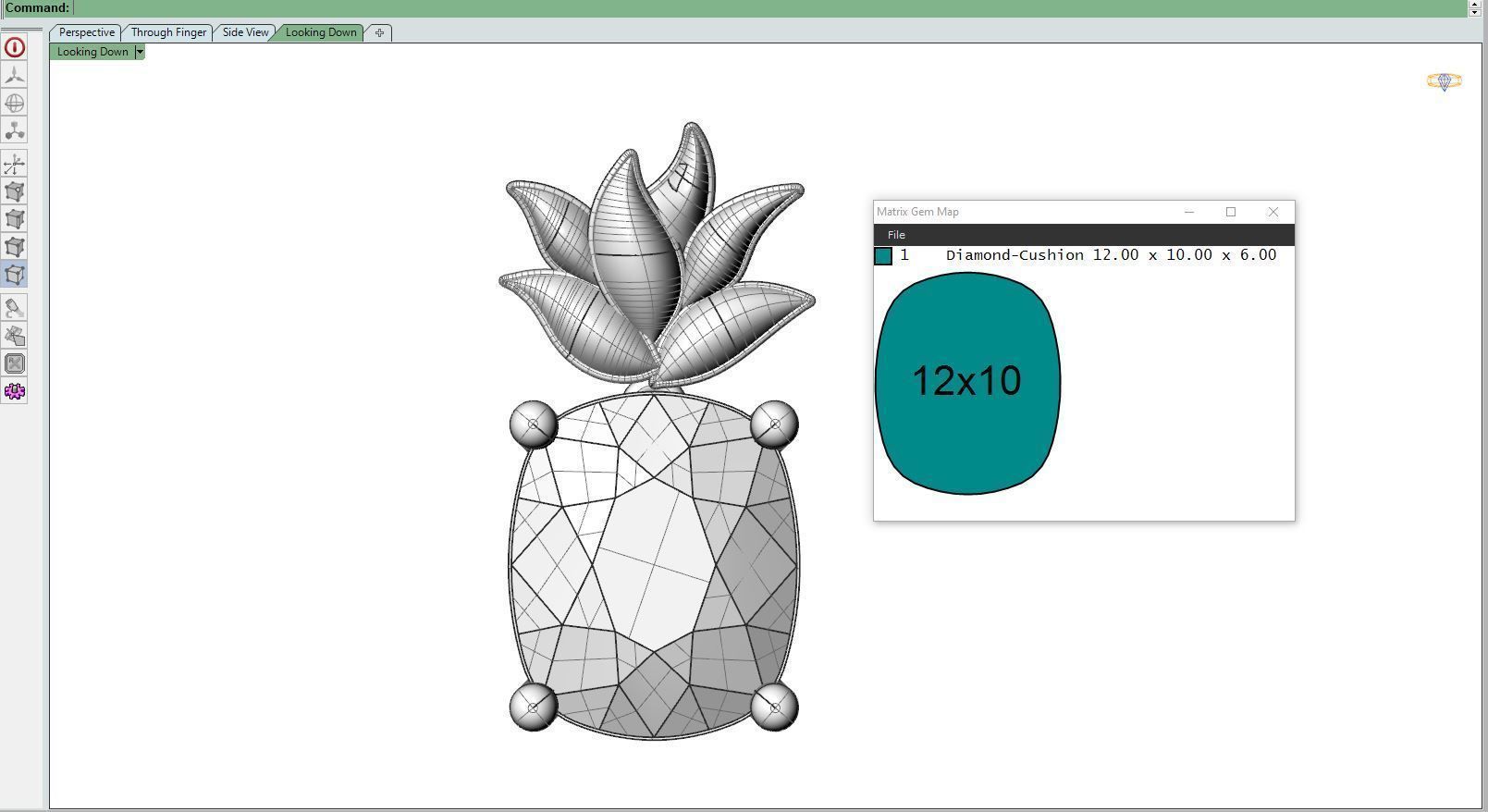Screen dimensions: 1488x812
Task: Click the purple gear icon
Action: pyautogui.click(x=15, y=391)
